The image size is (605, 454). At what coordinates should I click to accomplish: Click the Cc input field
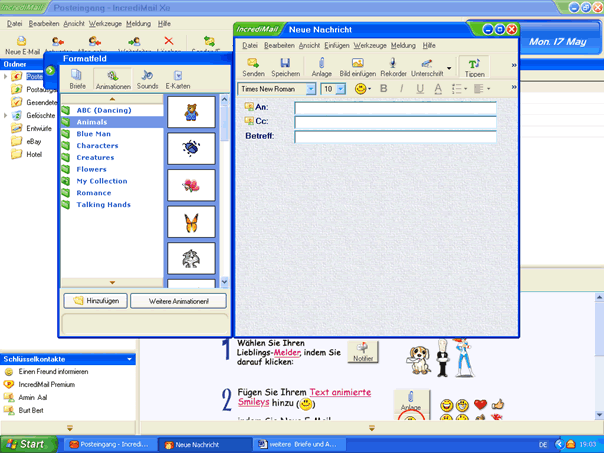point(395,122)
